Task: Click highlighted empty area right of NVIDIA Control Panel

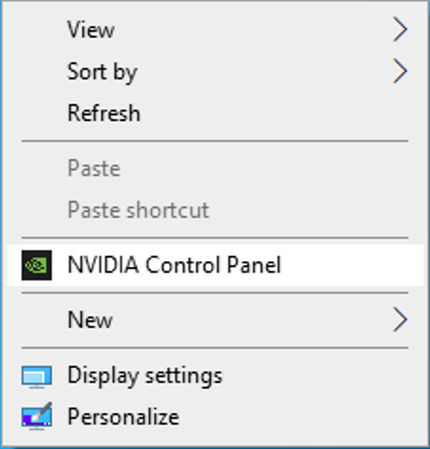Action: pyautogui.click(x=353, y=265)
